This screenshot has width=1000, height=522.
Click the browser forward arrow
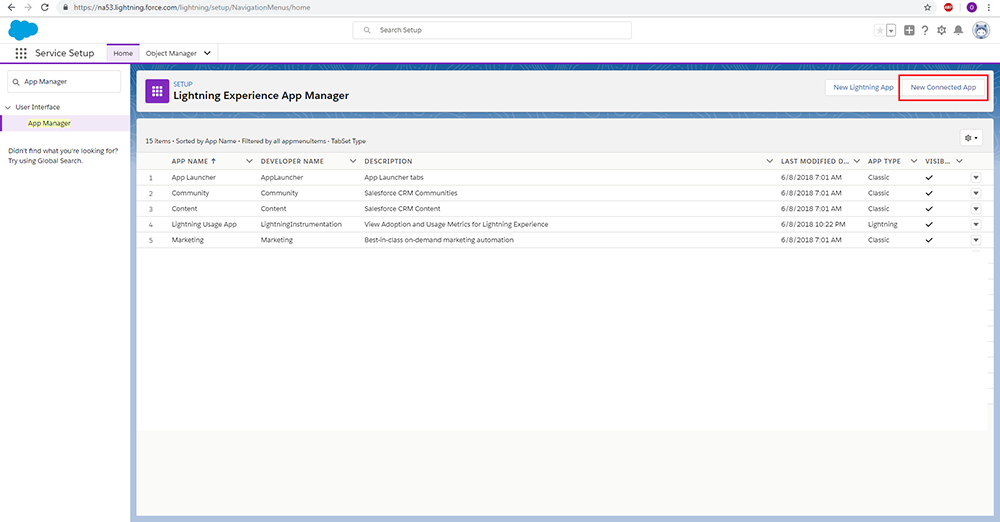pos(27,8)
